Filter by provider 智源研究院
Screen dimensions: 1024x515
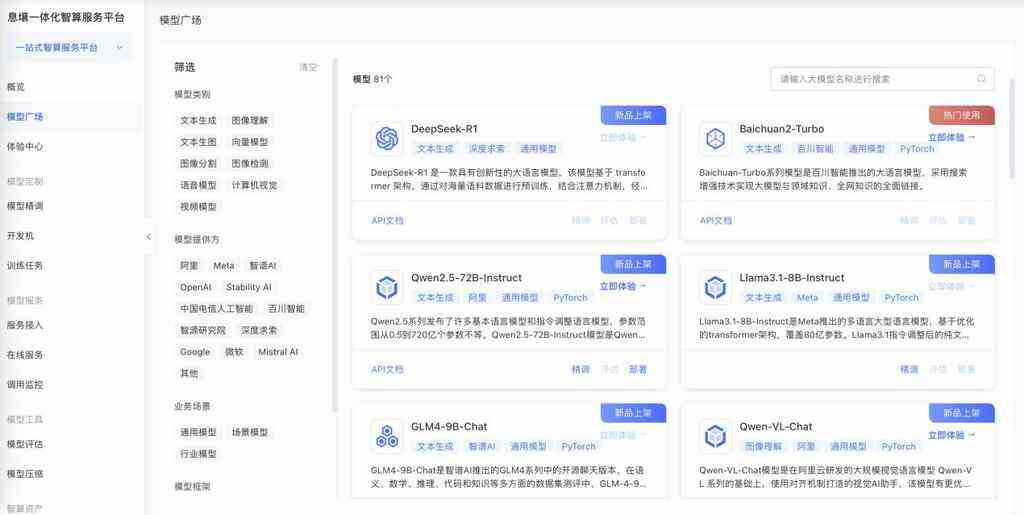click(x=203, y=330)
